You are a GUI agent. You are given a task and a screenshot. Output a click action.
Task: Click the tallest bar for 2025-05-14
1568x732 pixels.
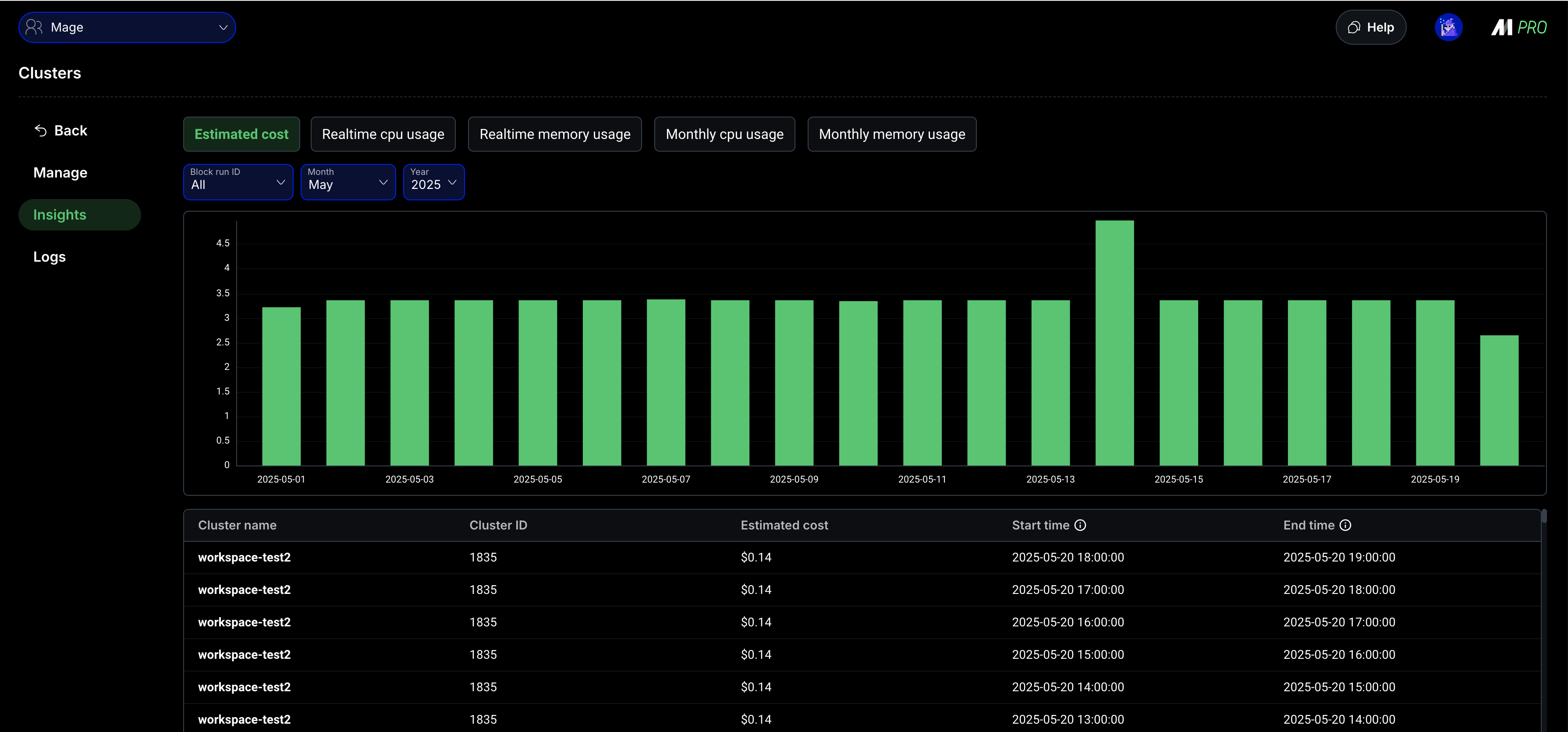tap(1114, 341)
